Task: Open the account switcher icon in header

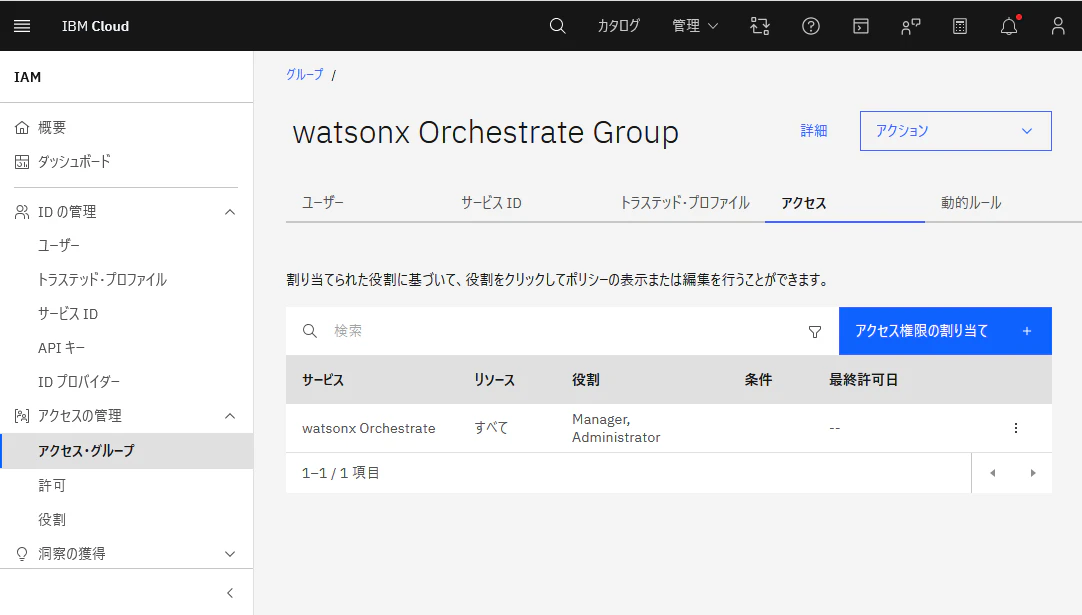Action: (760, 26)
